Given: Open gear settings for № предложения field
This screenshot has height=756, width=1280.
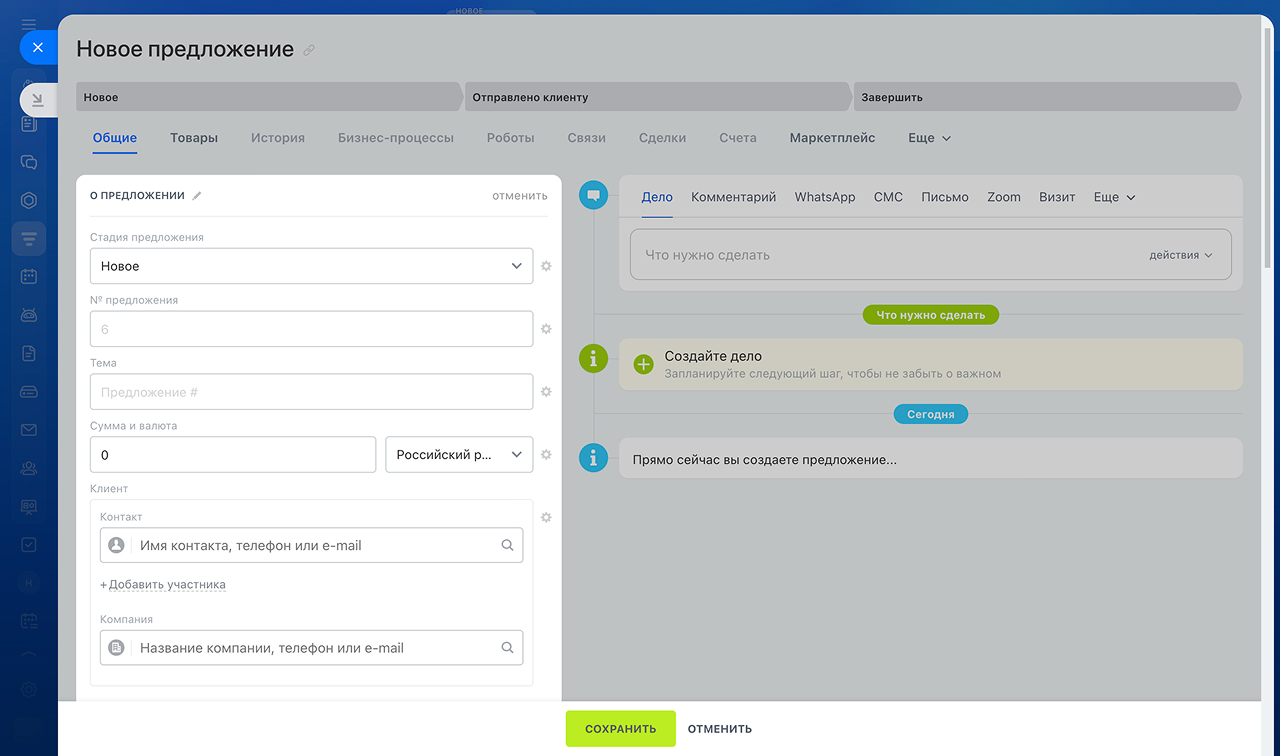Looking at the screenshot, I should tap(546, 329).
